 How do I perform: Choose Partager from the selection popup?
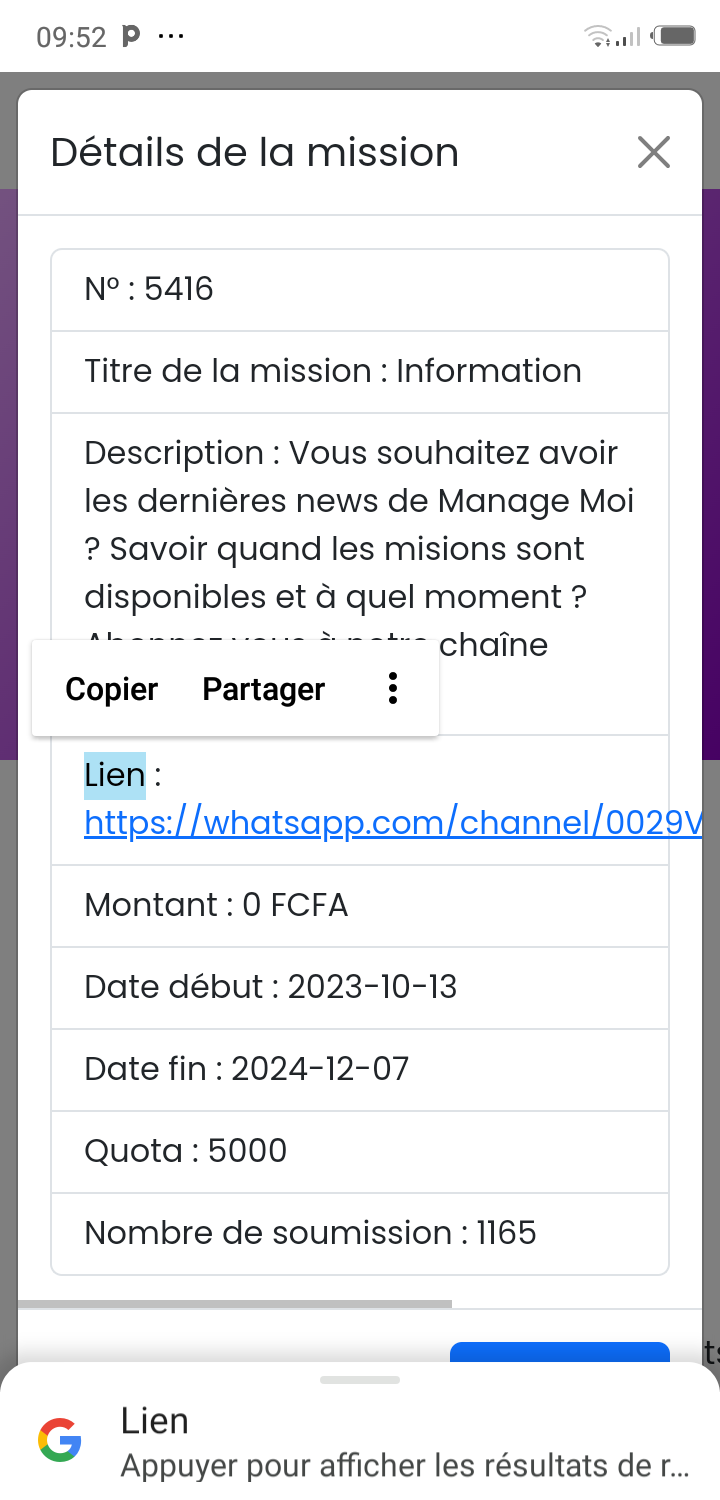[x=263, y=689]
